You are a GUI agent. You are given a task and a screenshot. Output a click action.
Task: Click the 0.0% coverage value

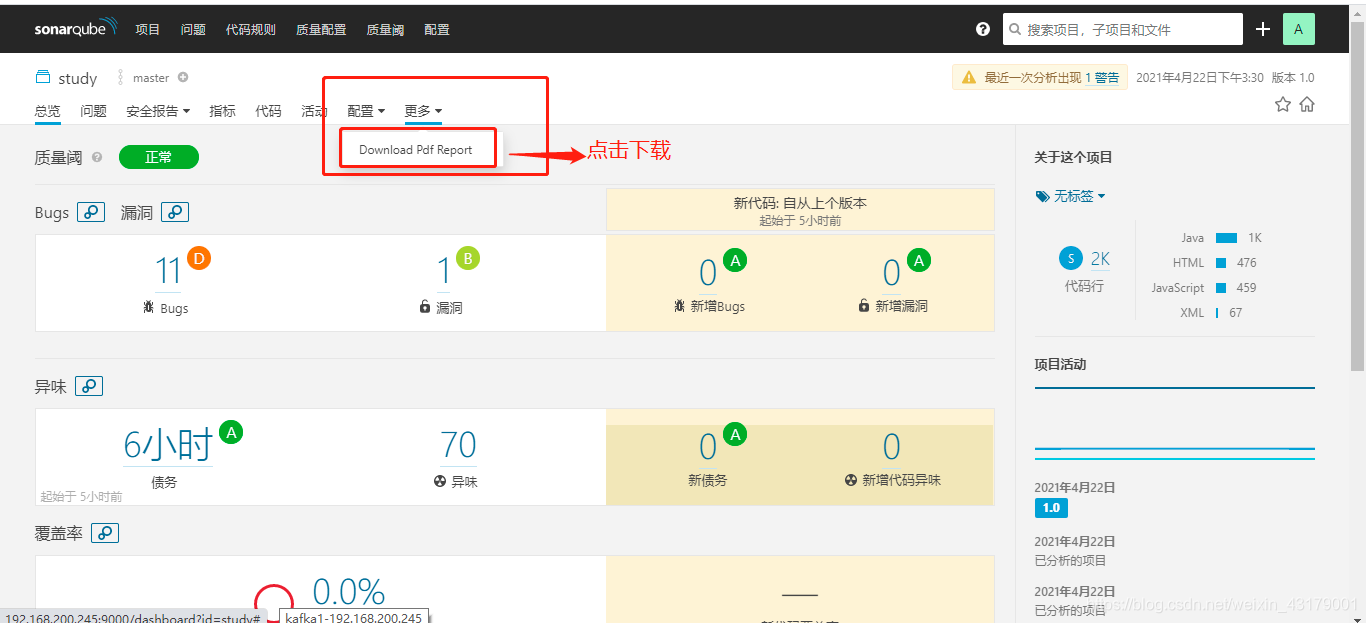tap(348, 592)
